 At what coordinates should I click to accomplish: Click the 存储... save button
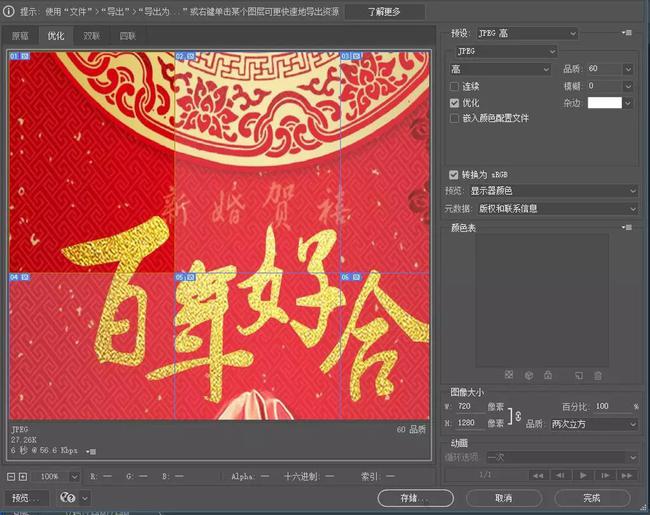415,498
